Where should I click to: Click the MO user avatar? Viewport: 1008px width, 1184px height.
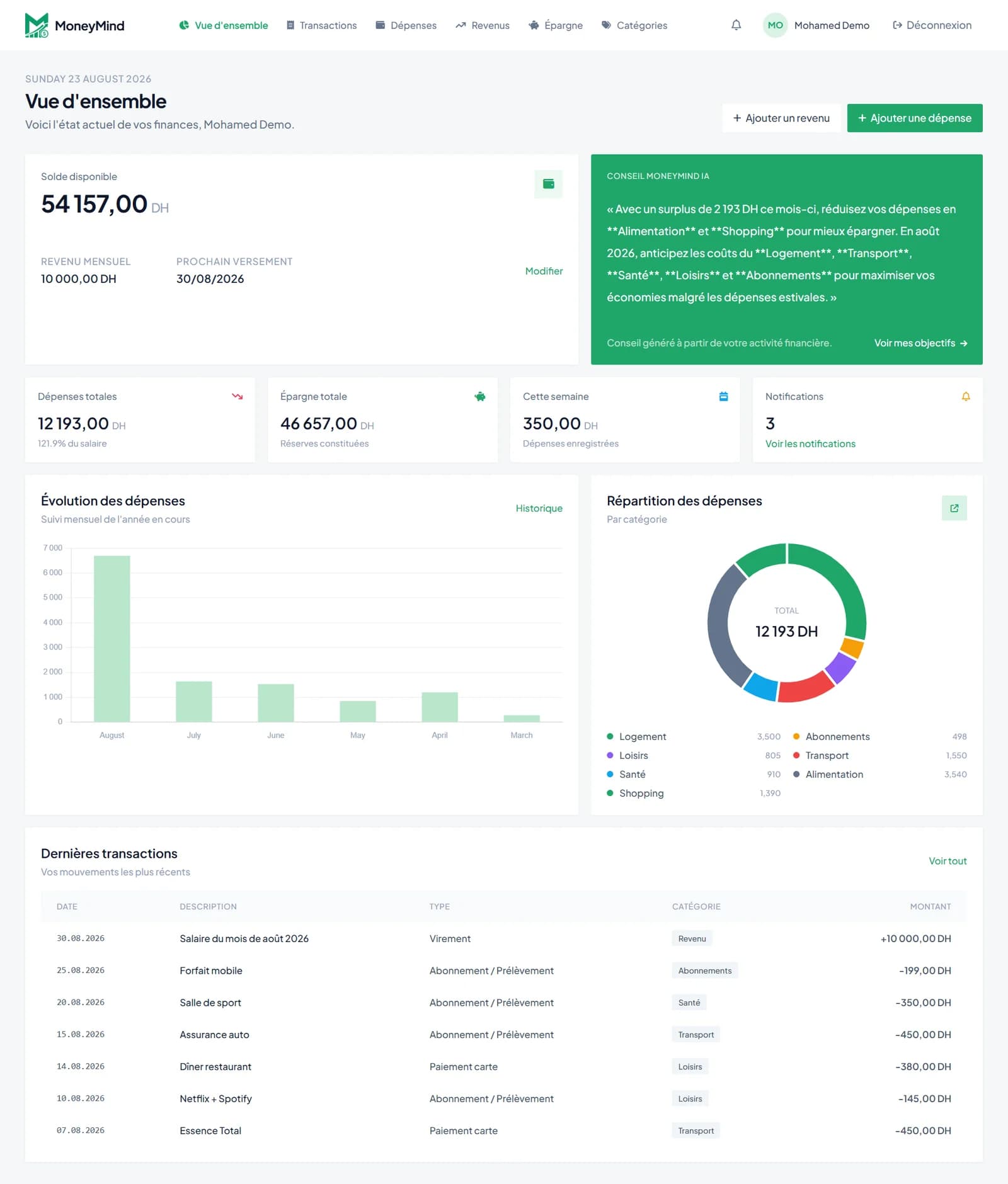tap(775, 25)
